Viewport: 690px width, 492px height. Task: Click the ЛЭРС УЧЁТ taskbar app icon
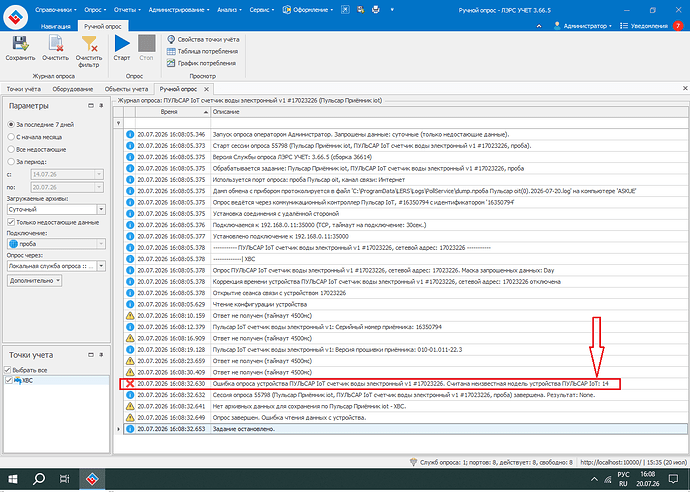tap(92, 479)
